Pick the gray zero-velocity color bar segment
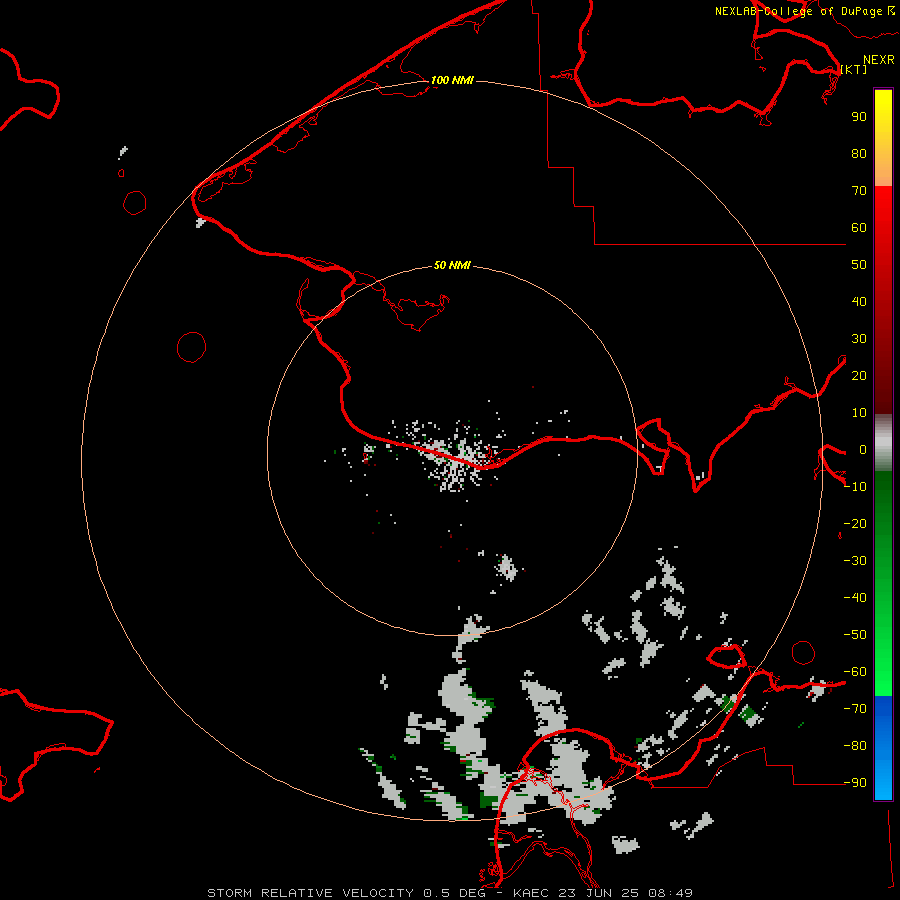The height and width of the screenshot is (900, 900). coord(883,443)
